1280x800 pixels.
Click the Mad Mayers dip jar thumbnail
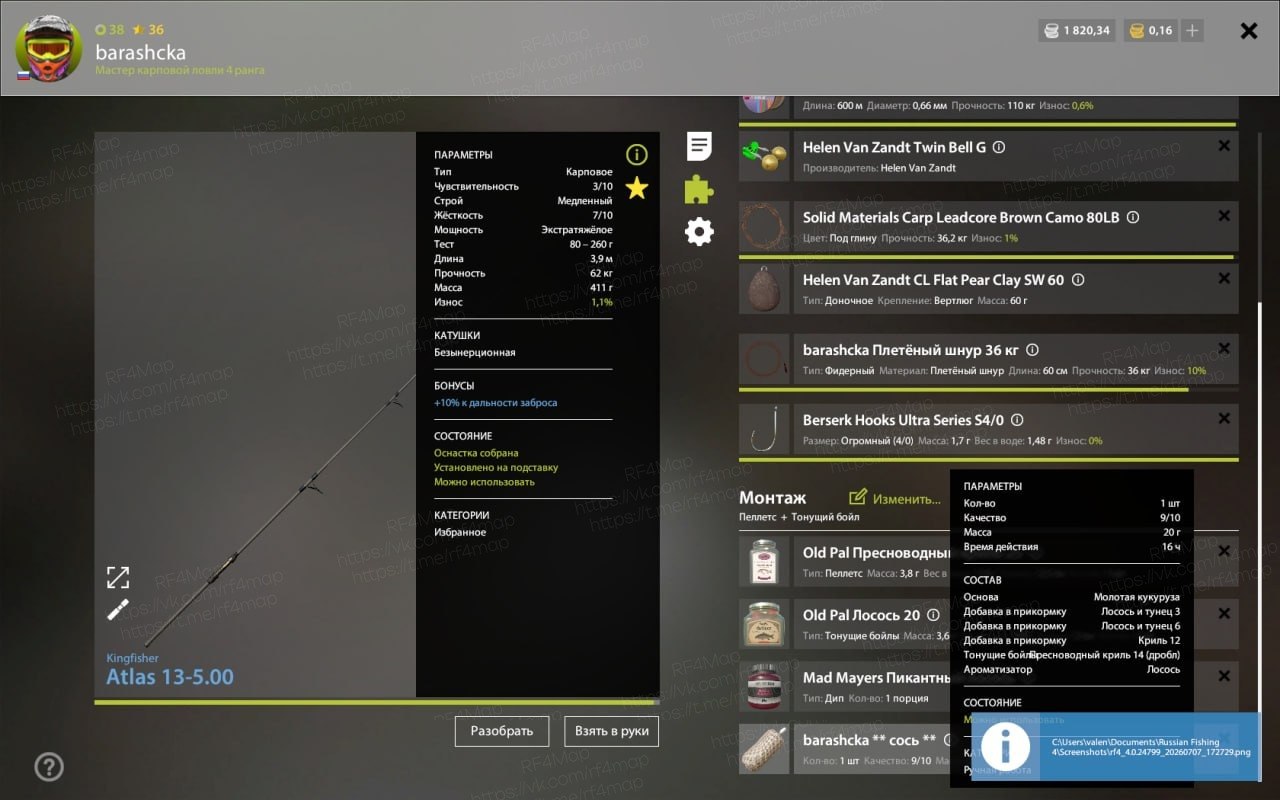[764, 687]
